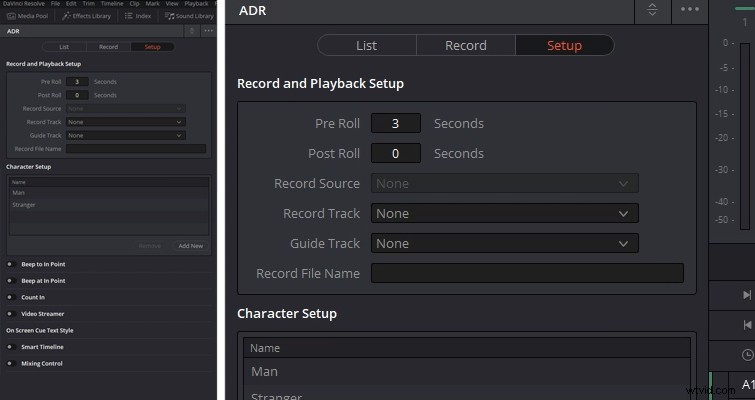Screen dimensions: 755x400
Task: Open the Sound Library panel
Action: tap(189, 16)
